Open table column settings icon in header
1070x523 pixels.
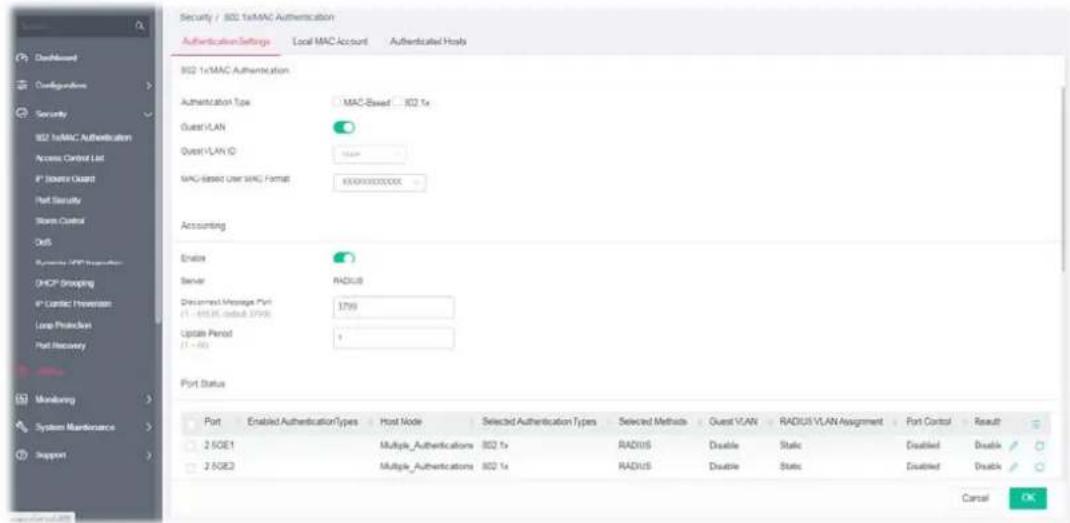point(1035,423)
